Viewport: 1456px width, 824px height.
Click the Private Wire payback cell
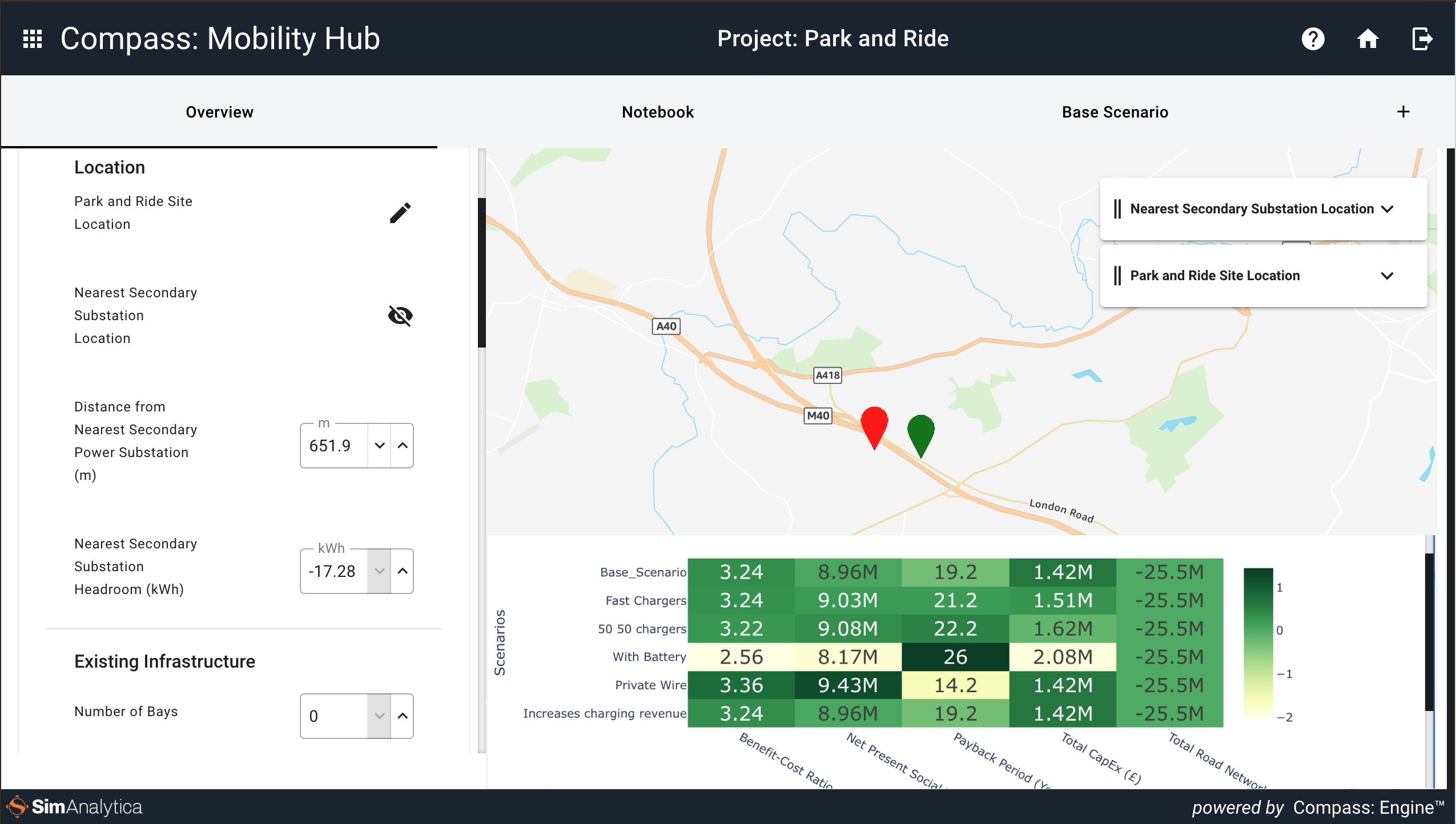[x=955, y=685]
